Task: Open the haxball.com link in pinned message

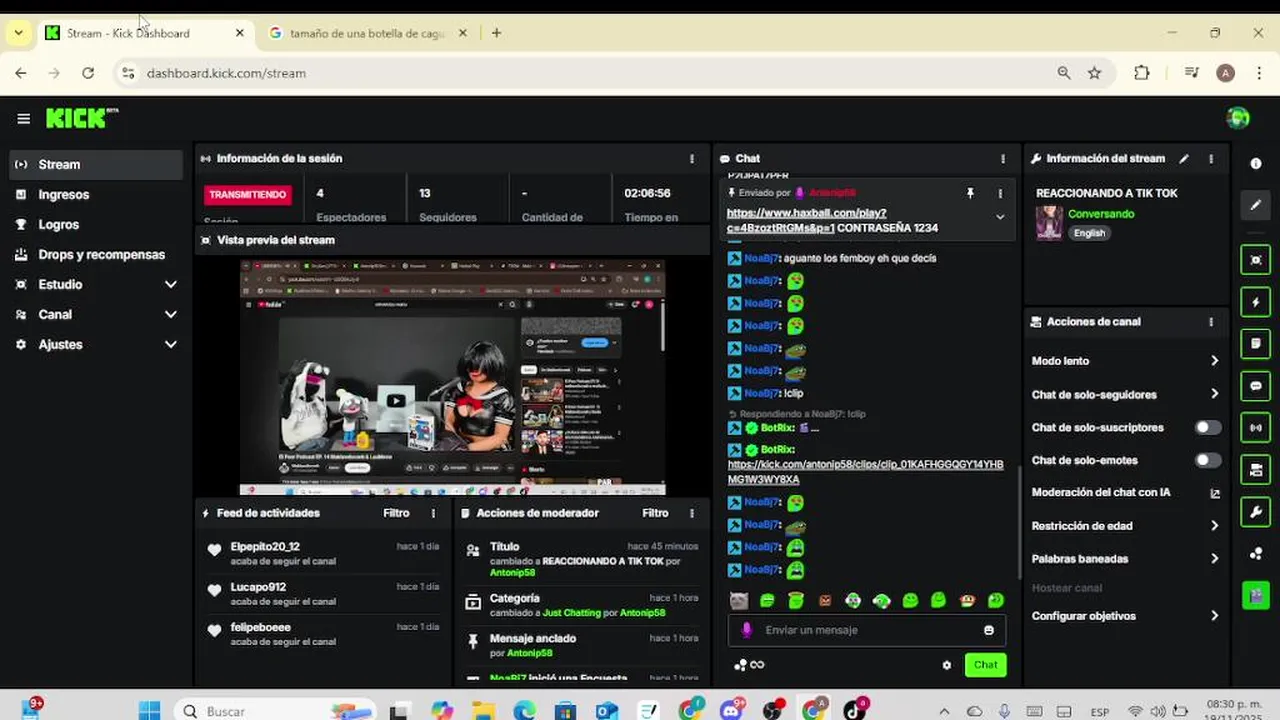Action: click(806, 220)
